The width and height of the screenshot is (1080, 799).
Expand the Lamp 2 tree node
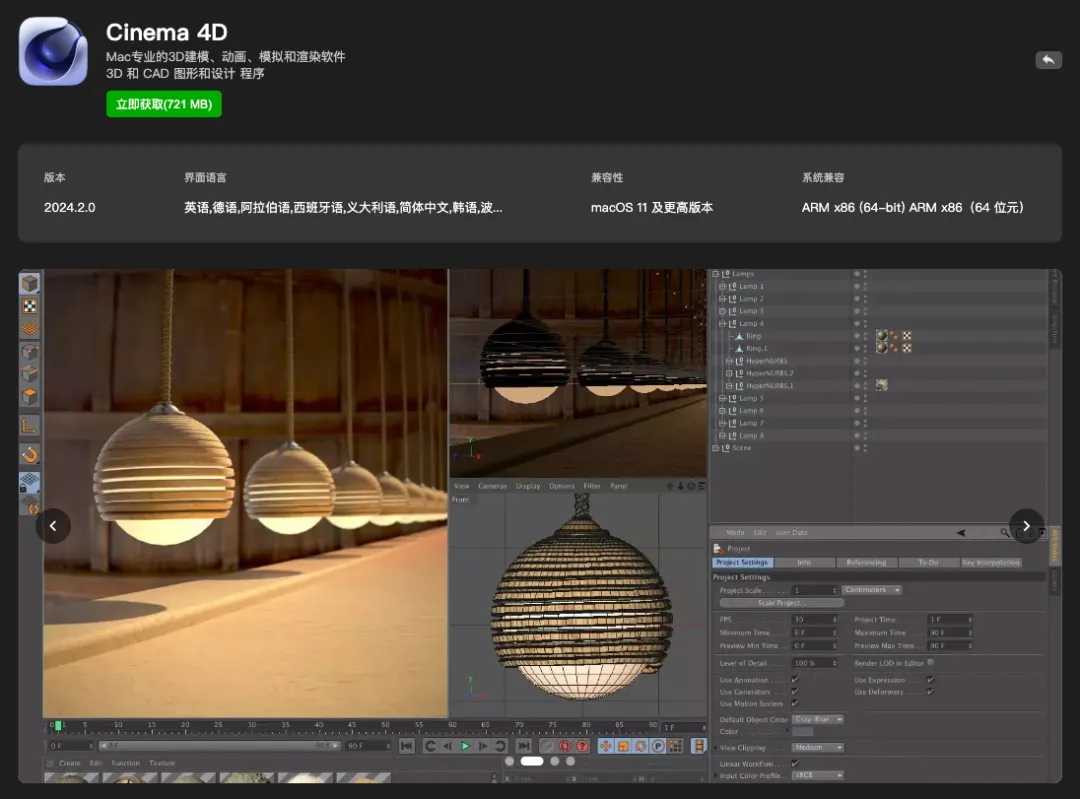pos(723,299)
